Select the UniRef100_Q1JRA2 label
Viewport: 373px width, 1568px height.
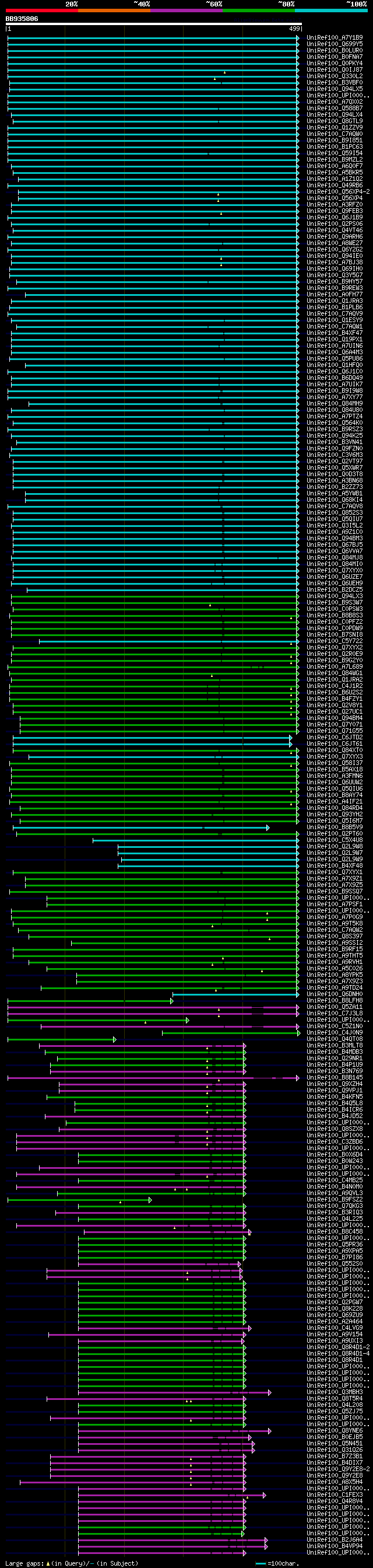click(335, 679)
